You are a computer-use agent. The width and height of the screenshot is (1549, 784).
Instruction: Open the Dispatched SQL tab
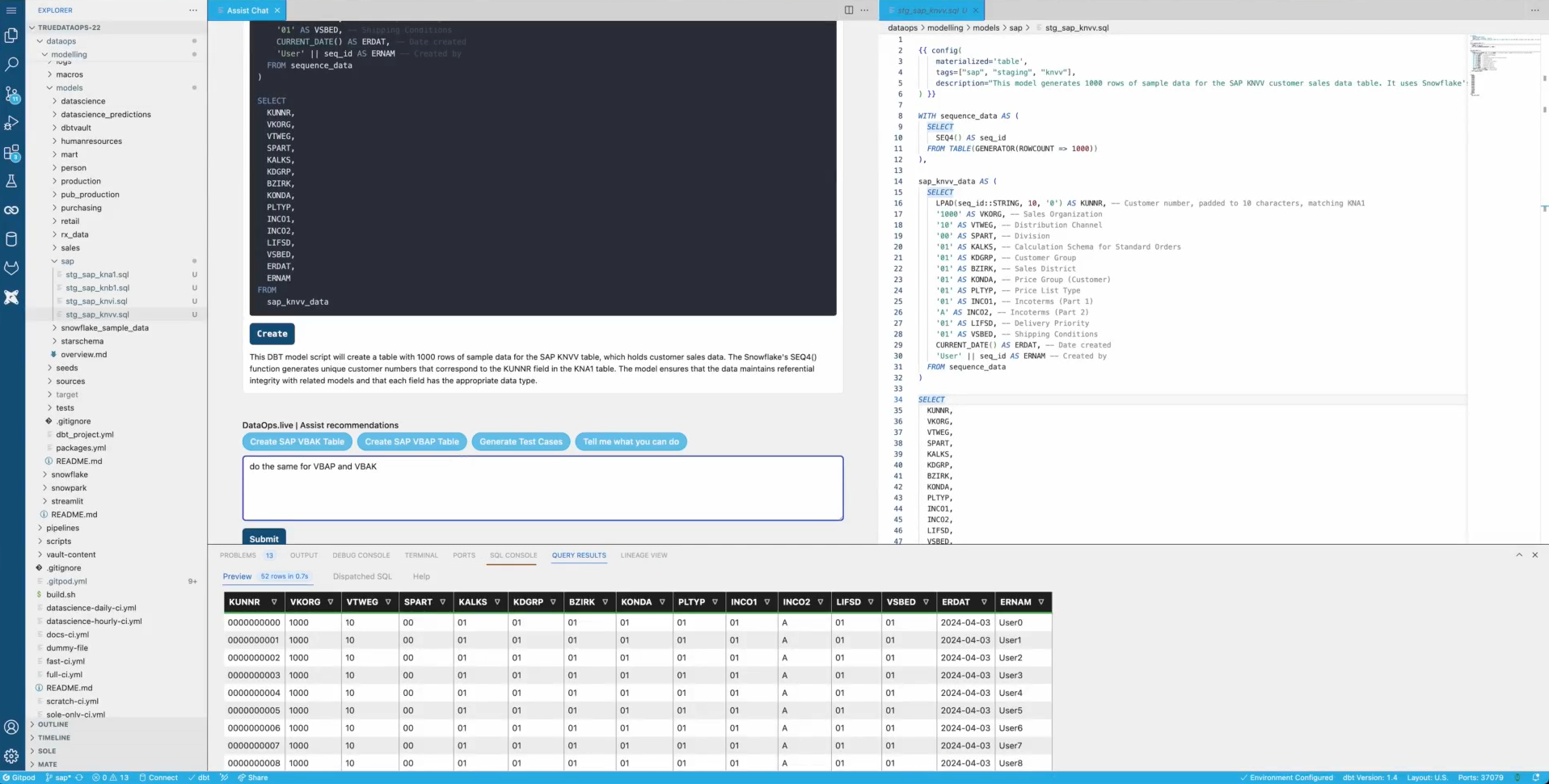pyautogui.click(x=361, y=576)
